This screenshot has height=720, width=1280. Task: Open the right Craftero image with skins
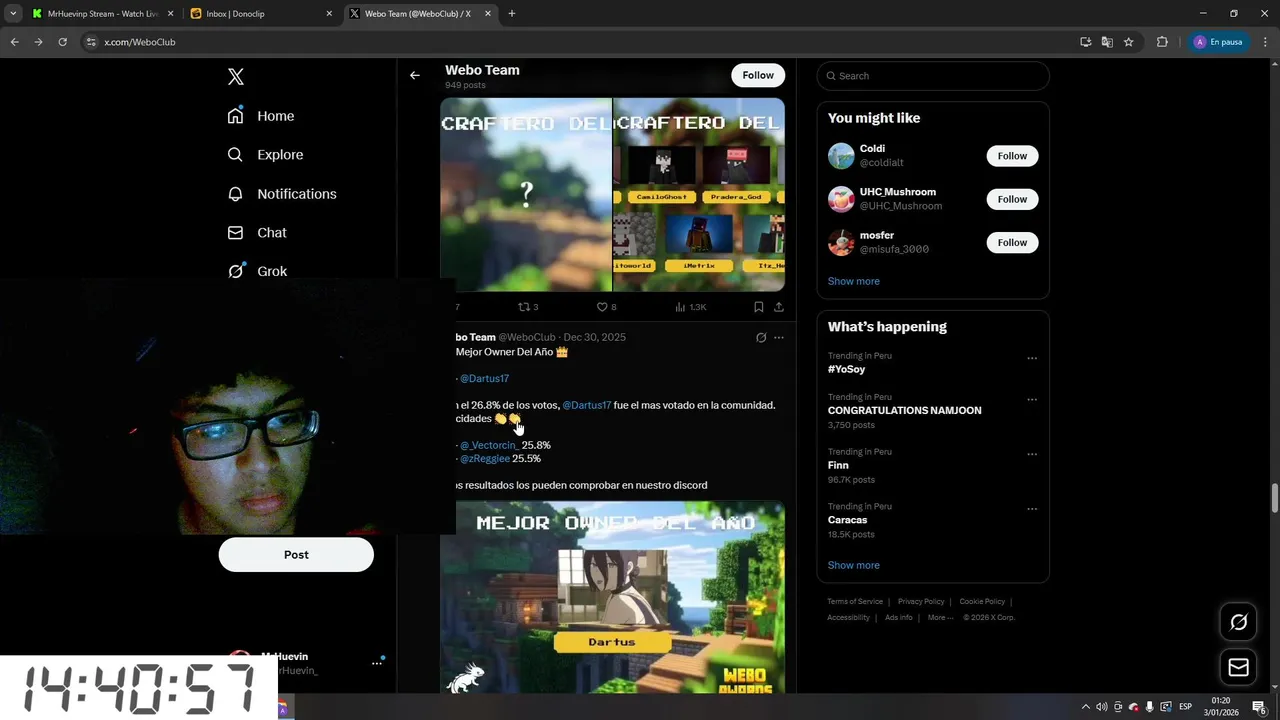[x=699, y=195]
